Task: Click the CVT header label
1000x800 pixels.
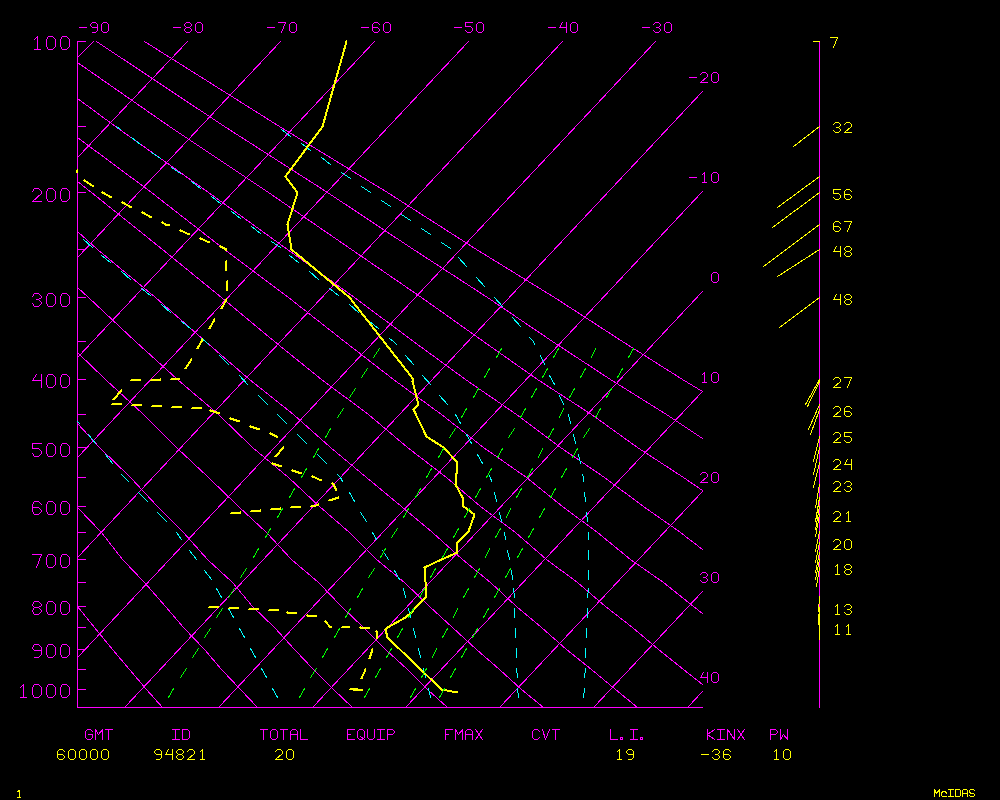Action: (545, 735)
